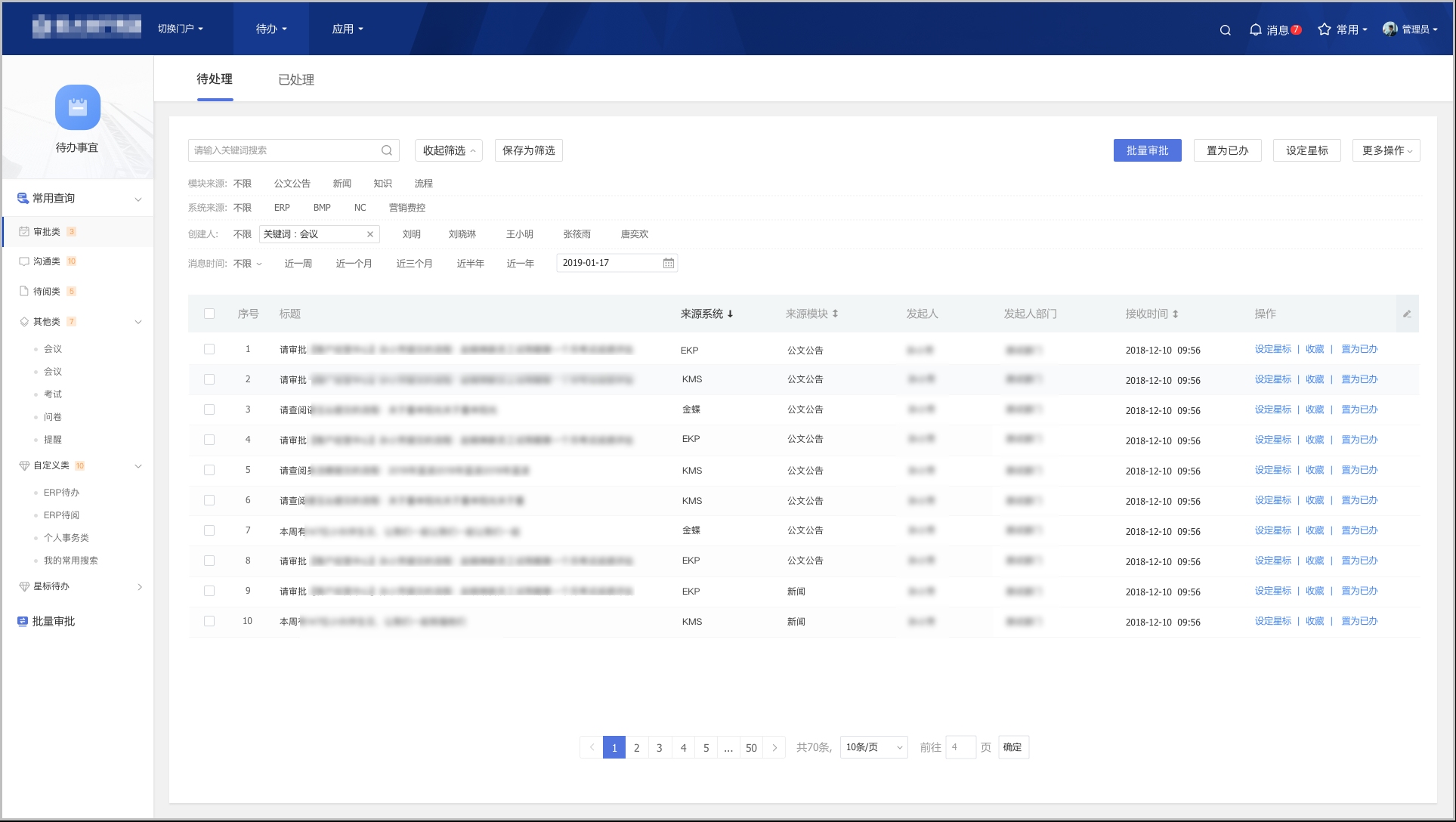Click the search magnifier icon in top bar
Screen dimensions: 1456x822
click(x=1224, y=30)
